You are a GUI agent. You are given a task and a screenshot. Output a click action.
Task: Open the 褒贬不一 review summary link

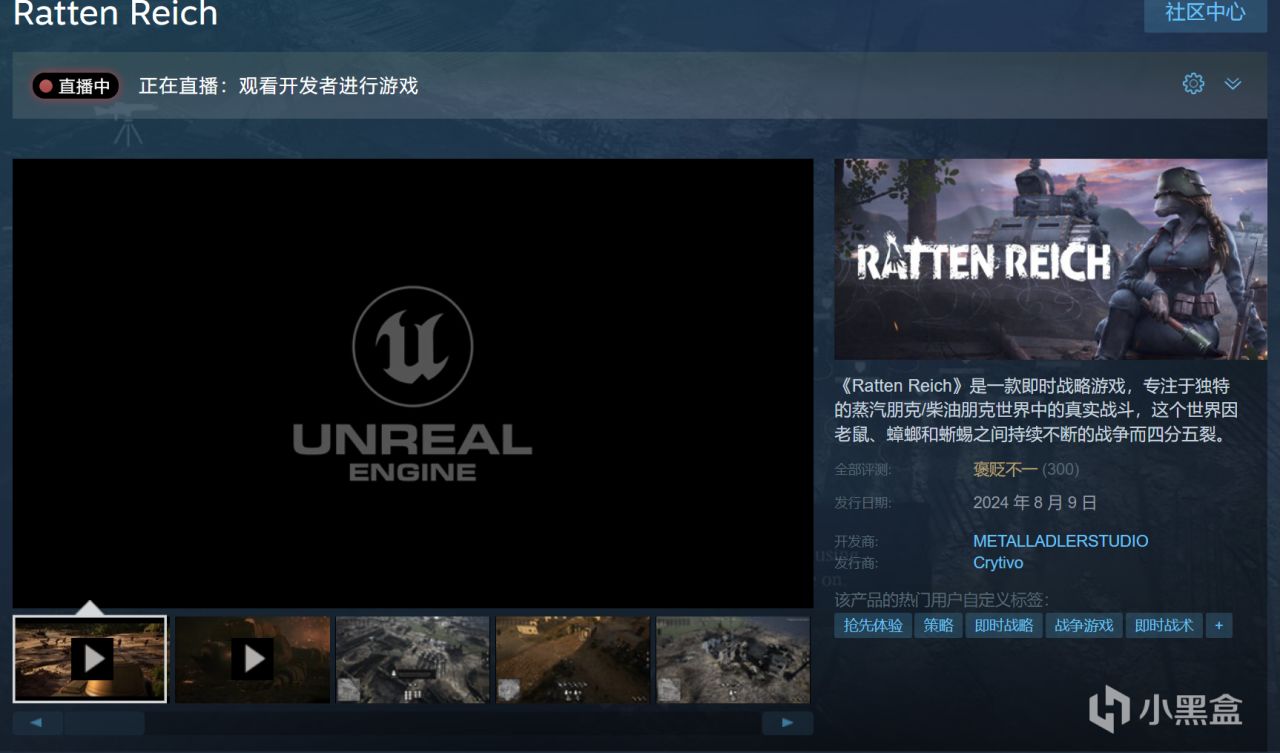click(x=1005, y=469)
